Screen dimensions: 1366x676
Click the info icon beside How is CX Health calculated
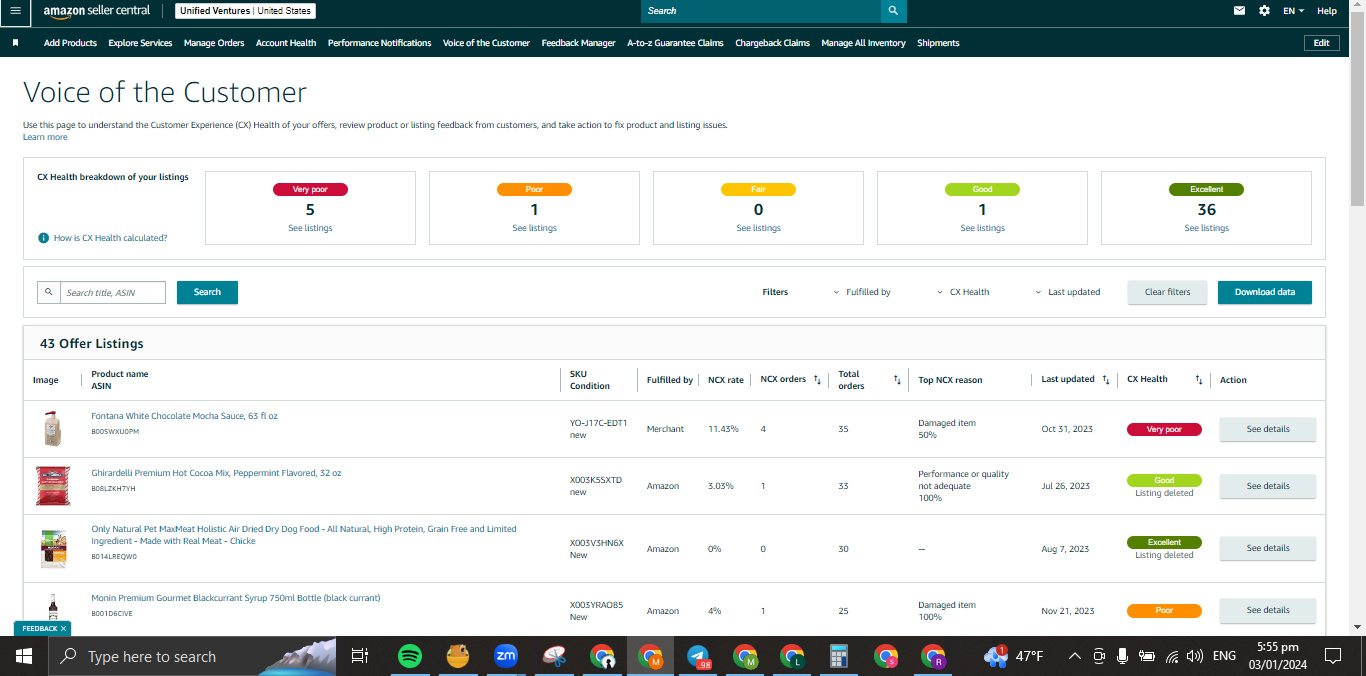click(44, 238)
